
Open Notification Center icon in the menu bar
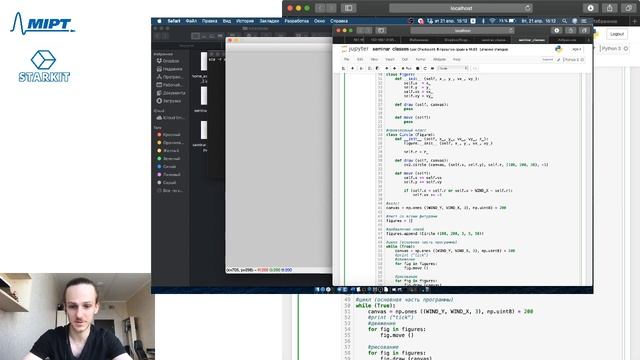[x=584, y=21]
